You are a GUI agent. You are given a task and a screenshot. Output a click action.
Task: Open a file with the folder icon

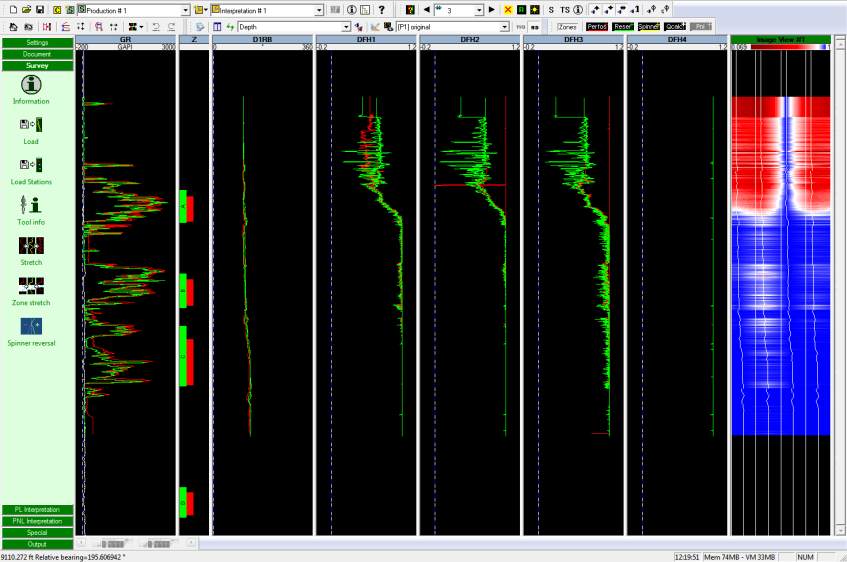click(26, 10)
